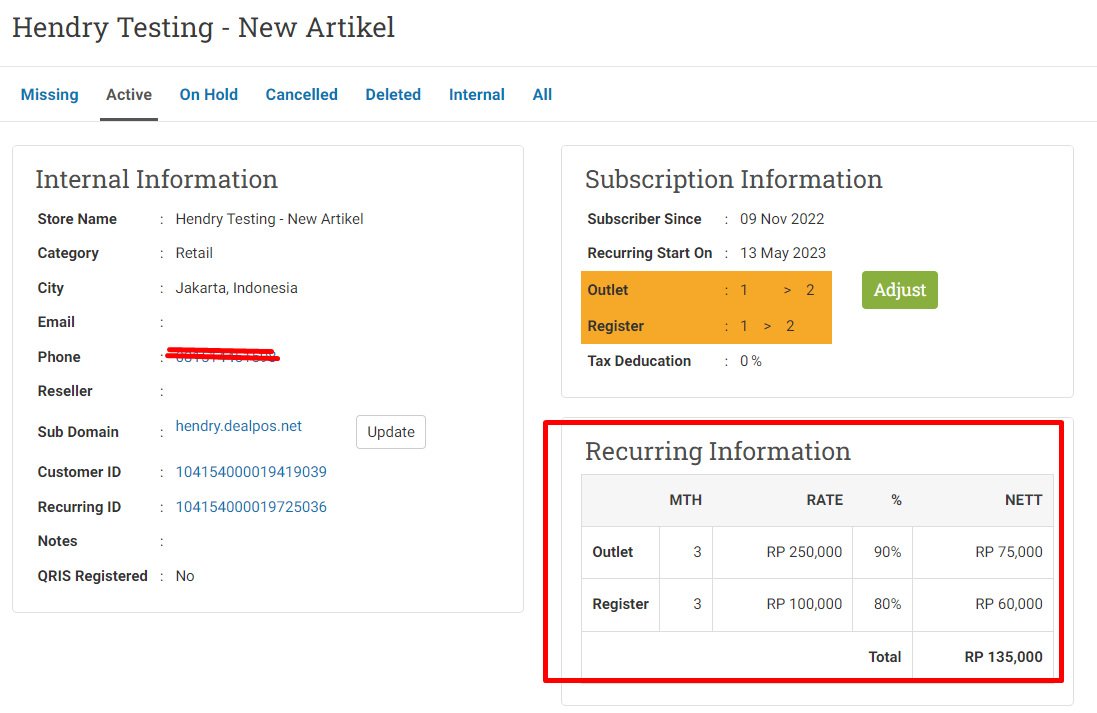Open Customer ID 104154000019419039 link

[251, 472]
